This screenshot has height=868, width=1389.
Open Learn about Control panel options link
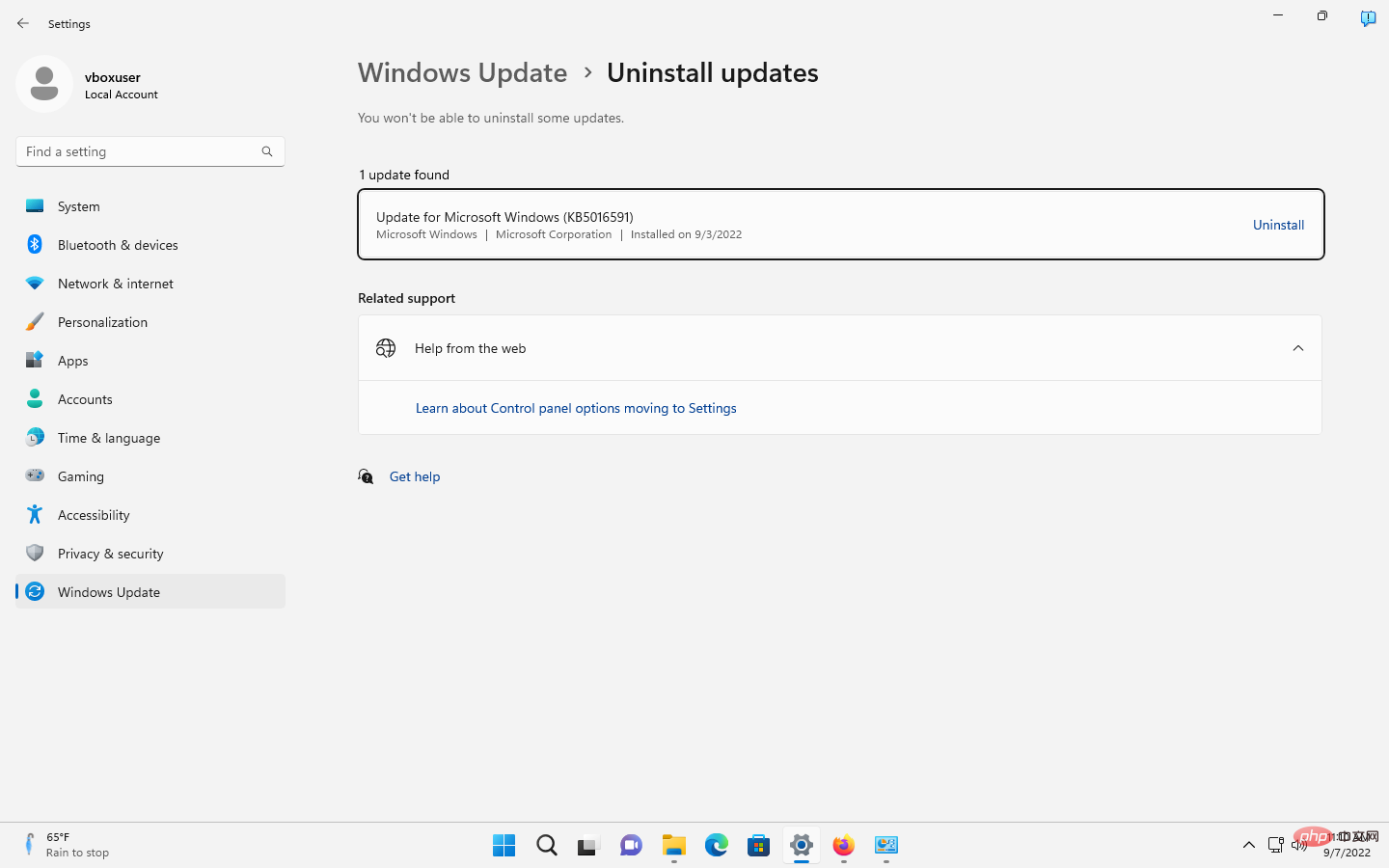[x=576, y=408]
